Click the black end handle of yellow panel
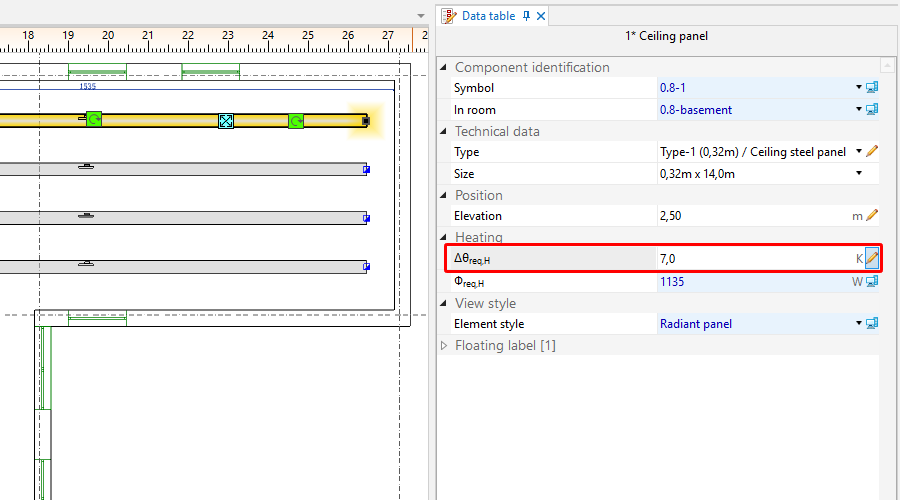 [x=366, y=121]
